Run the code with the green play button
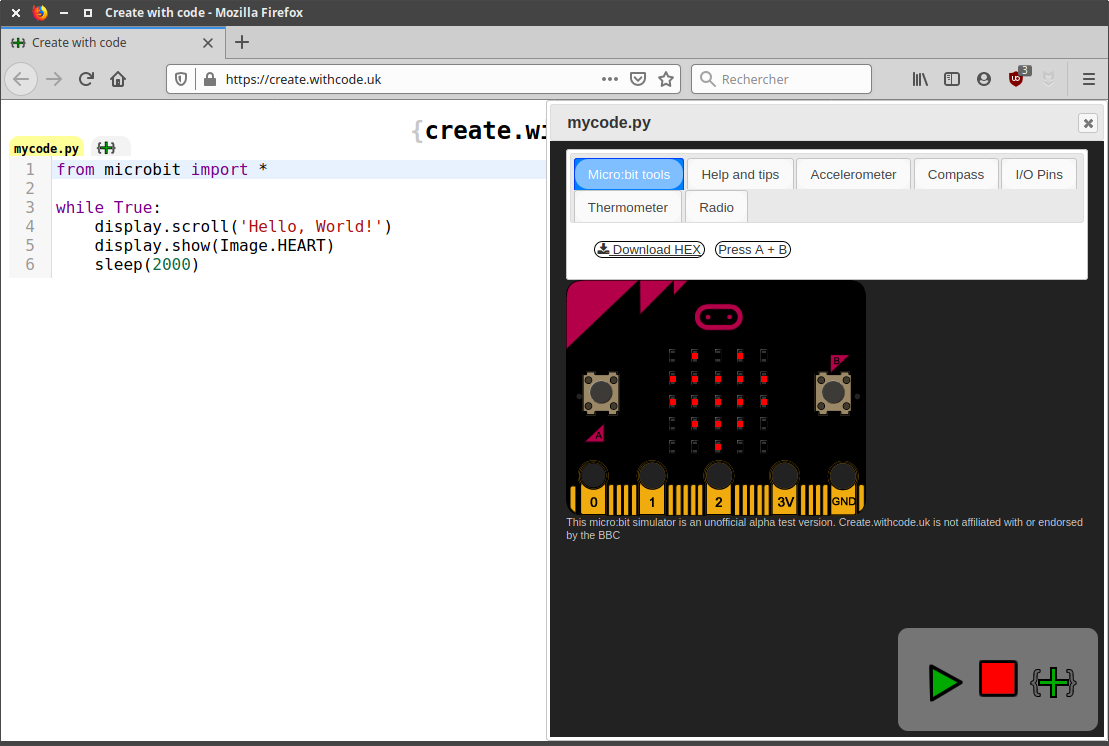This screenshot has width=1109, height=746. 945,683
